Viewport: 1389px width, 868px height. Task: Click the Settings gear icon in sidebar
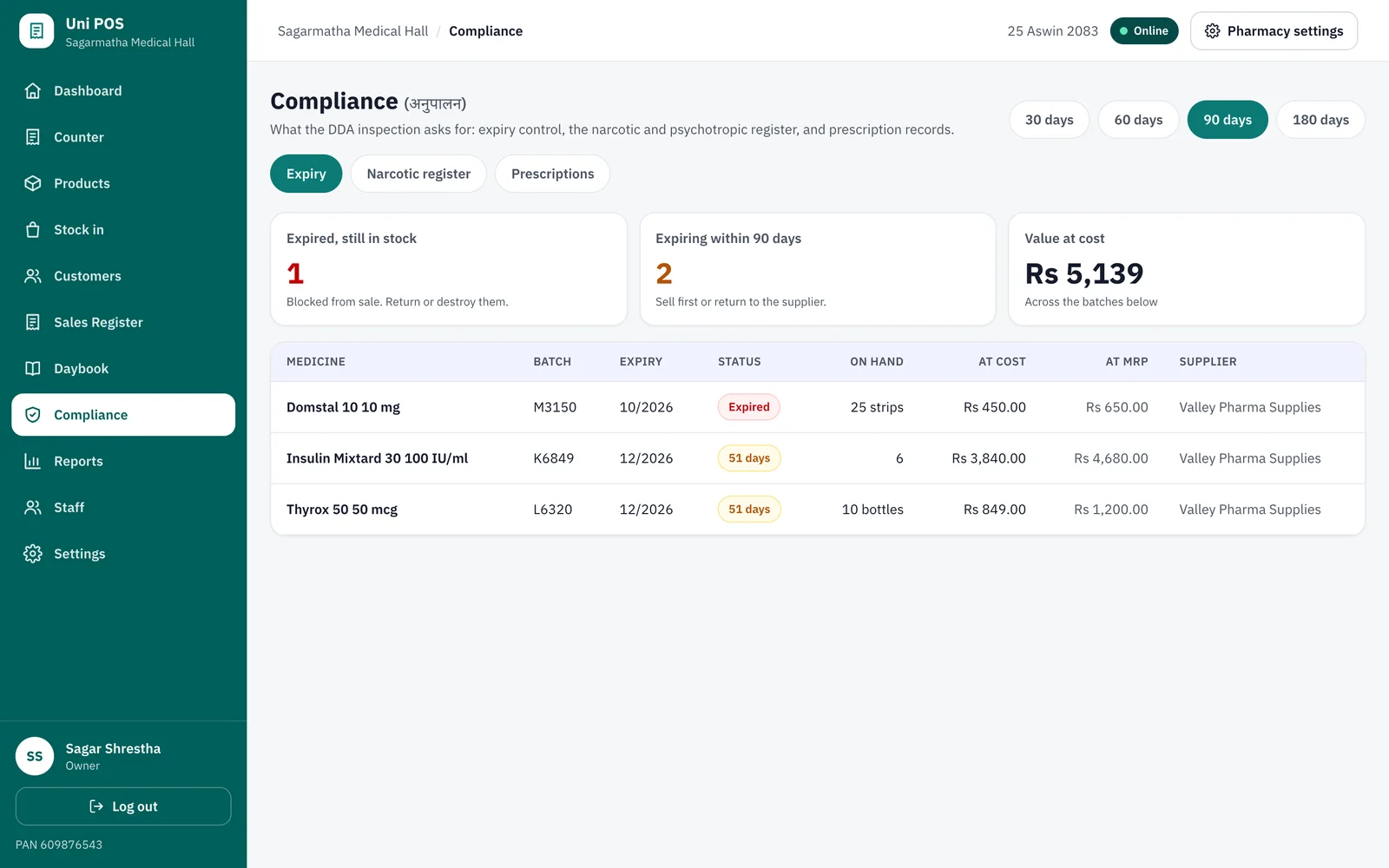point(33,554)
